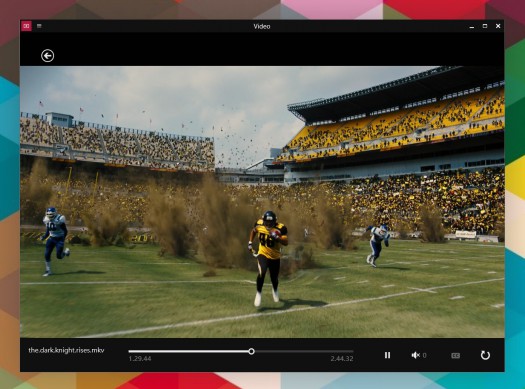Click the total duration 2.44.32 label
The height and width of the screenshot is (389, 525).
pyautogui.click(x=342, y=359)
